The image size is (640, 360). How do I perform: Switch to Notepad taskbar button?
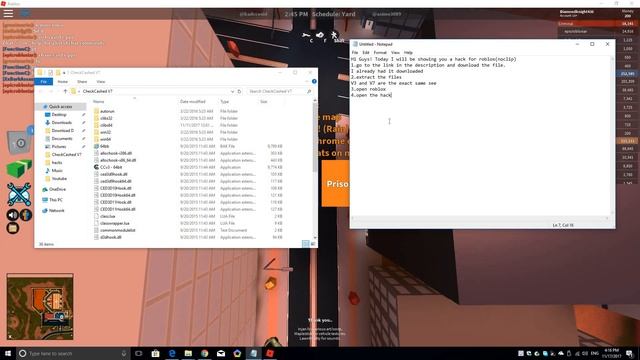click(x=253, y=353)
